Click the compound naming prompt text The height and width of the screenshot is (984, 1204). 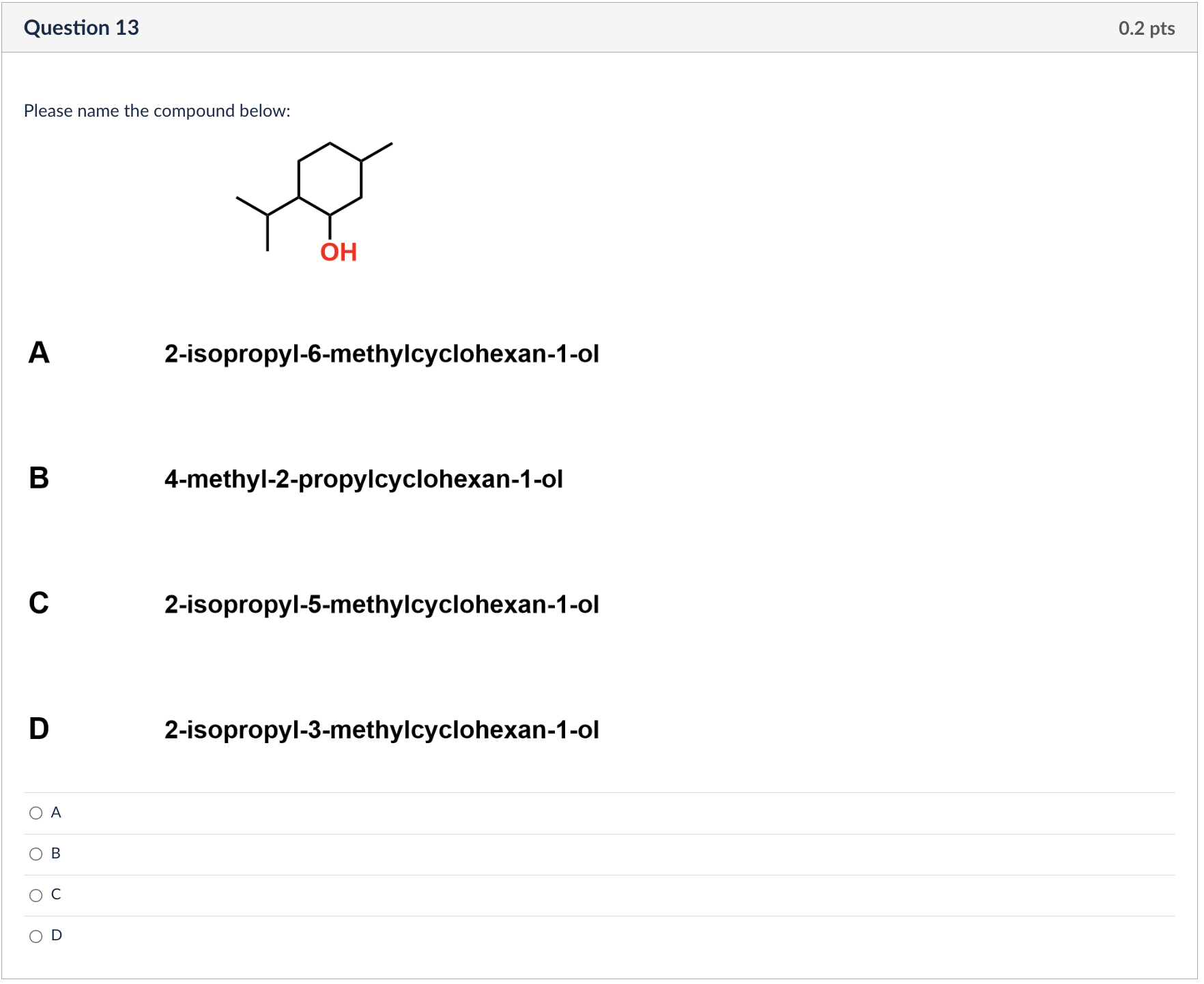157,111
